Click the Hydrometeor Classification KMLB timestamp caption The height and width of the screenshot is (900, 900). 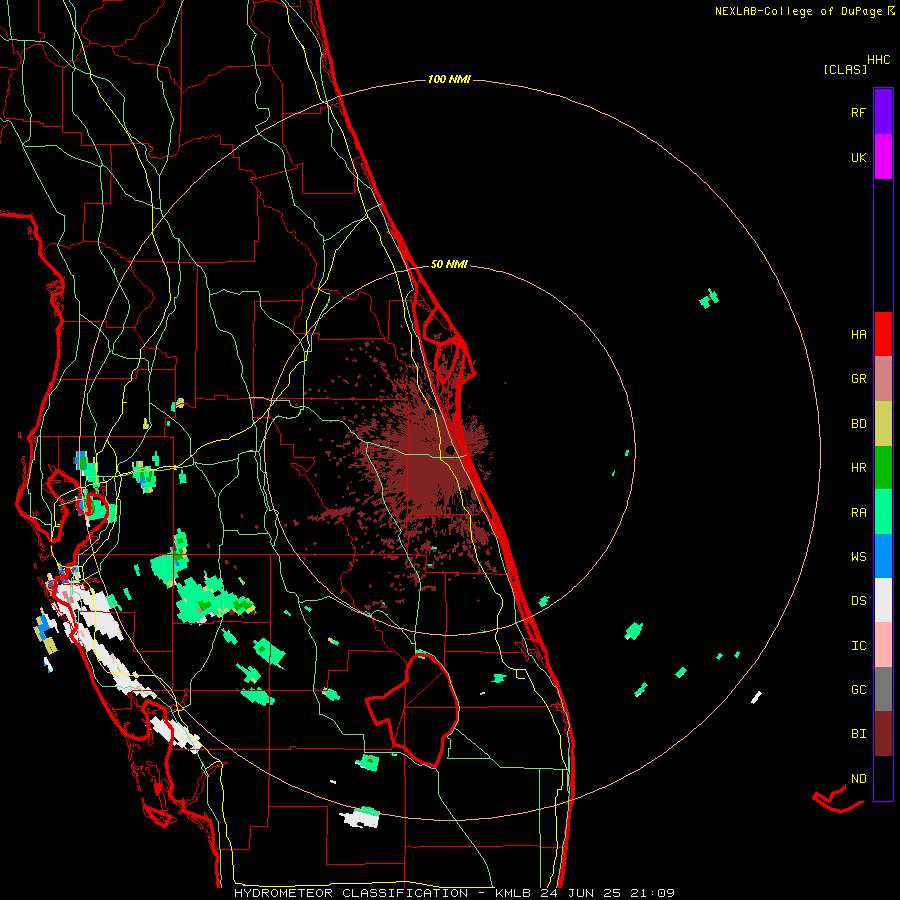tap(454, 893)
